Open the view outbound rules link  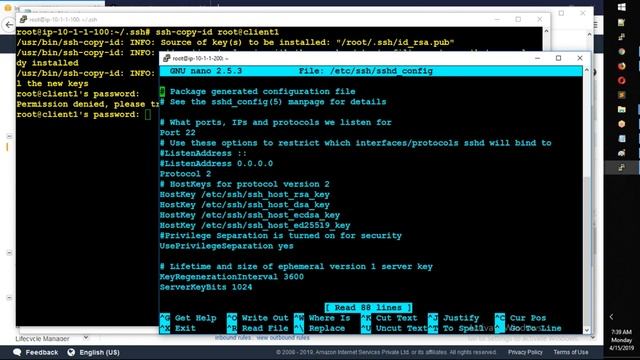pos(282,338)
